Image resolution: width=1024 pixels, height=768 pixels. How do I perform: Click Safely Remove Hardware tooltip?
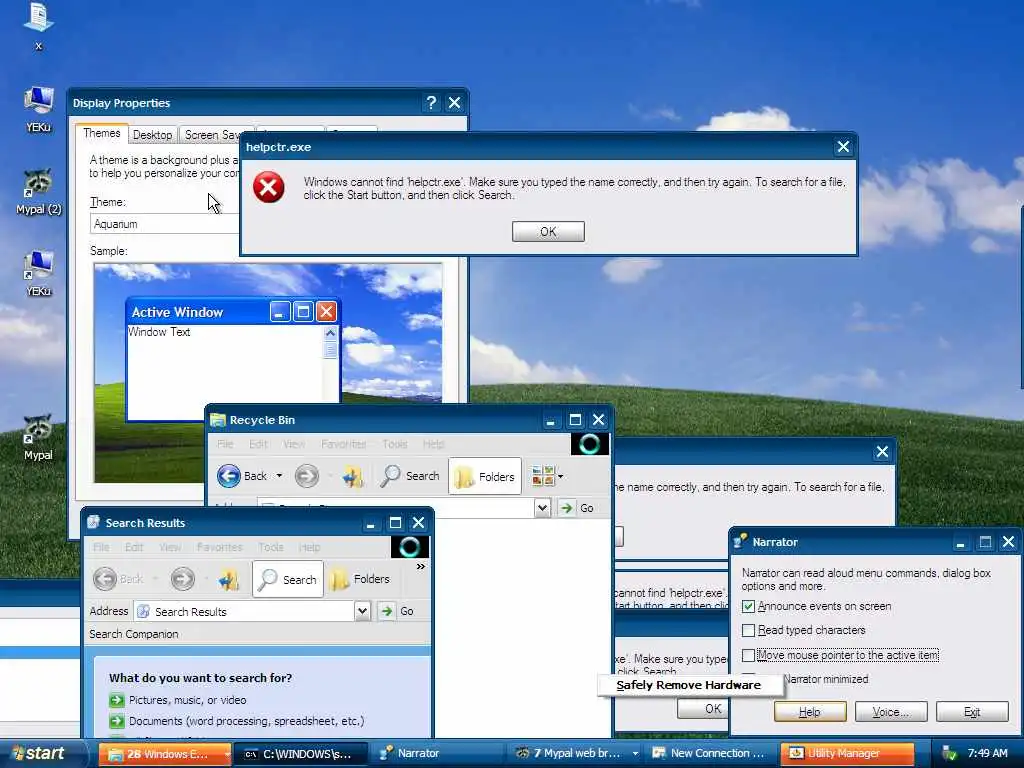pos(689,685)
